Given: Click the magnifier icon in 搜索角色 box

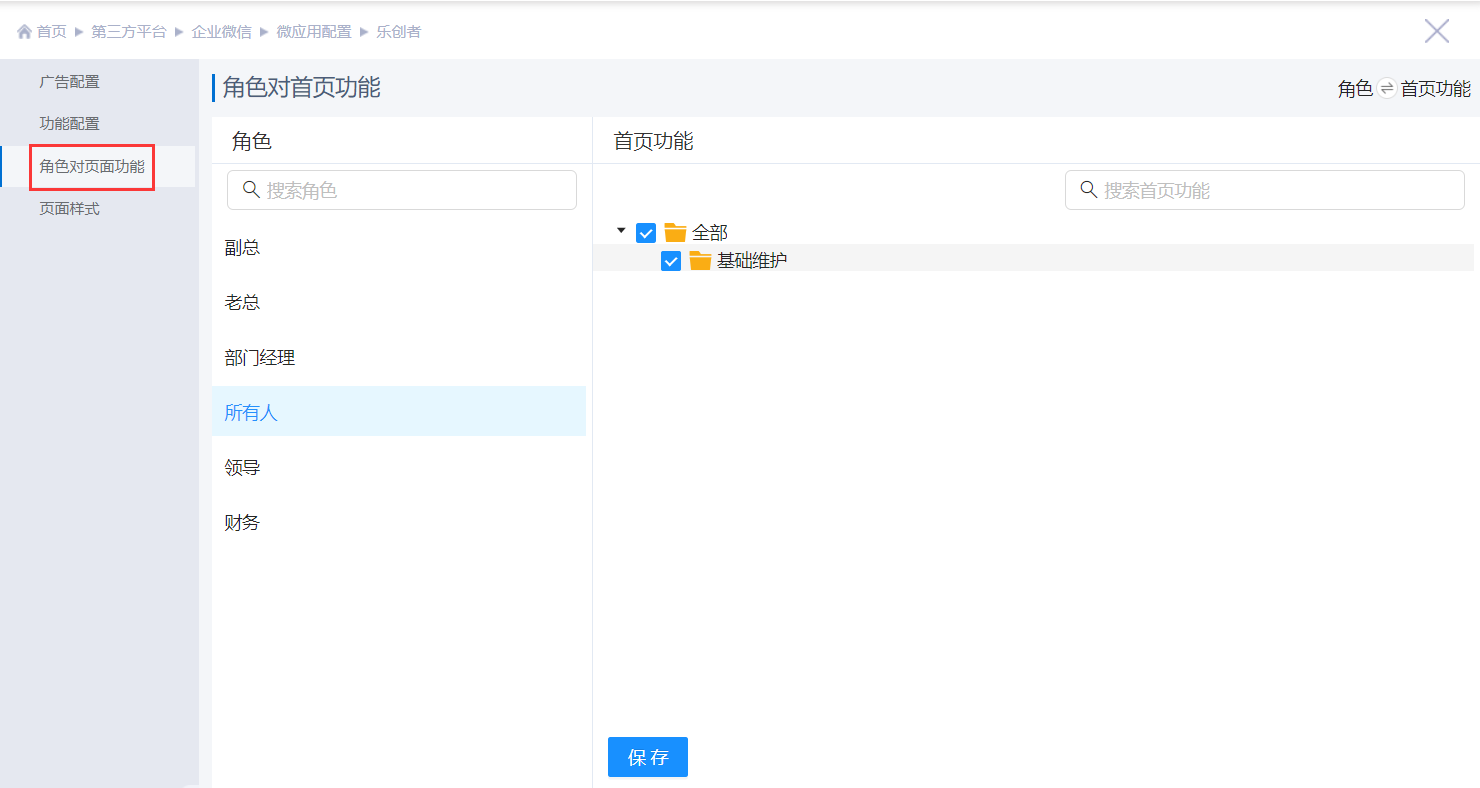Looking at the screenshot, I should 252,190.
